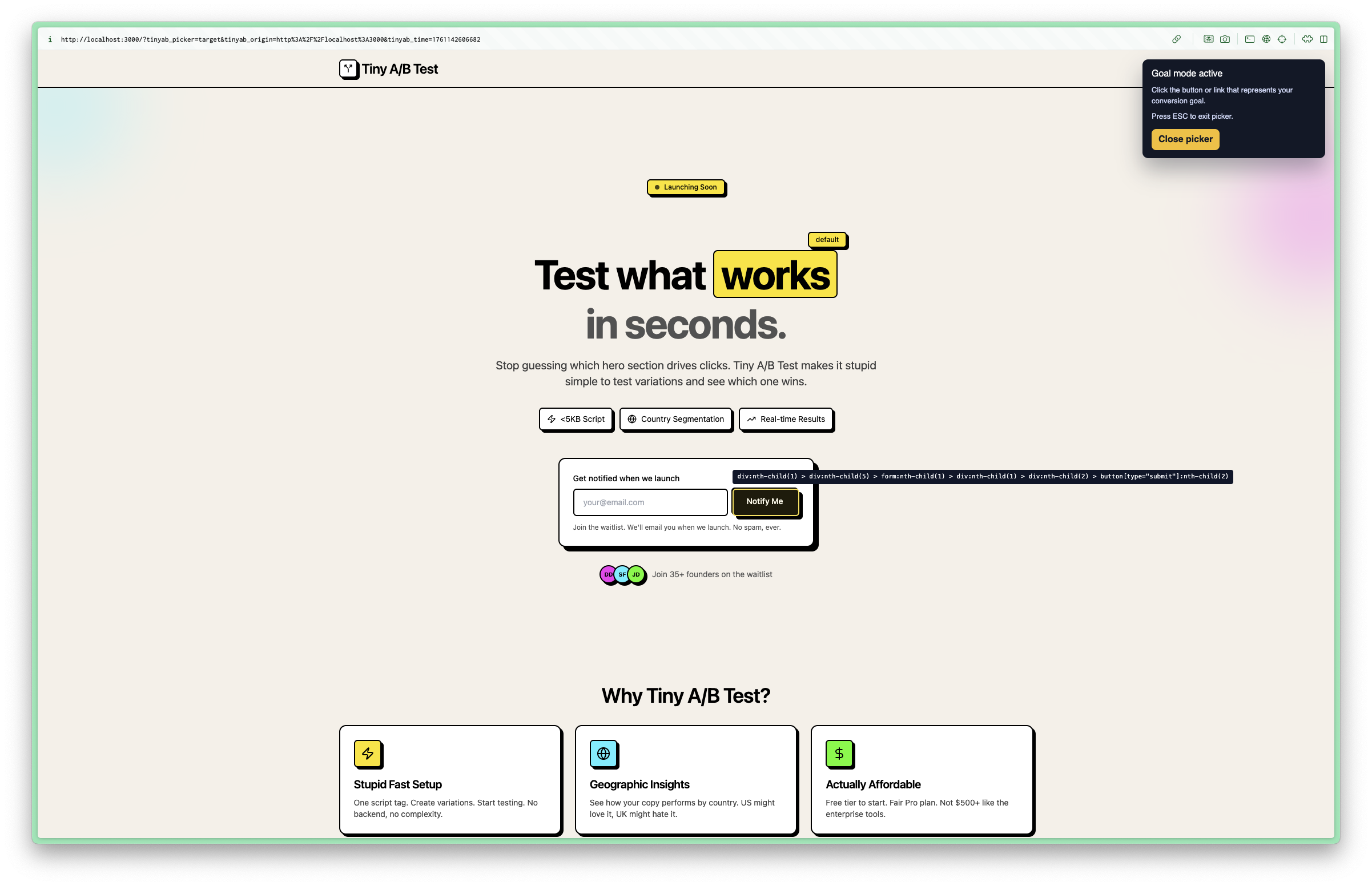
Task: Click the Launching Soon badge
Action: click(686, 187)
